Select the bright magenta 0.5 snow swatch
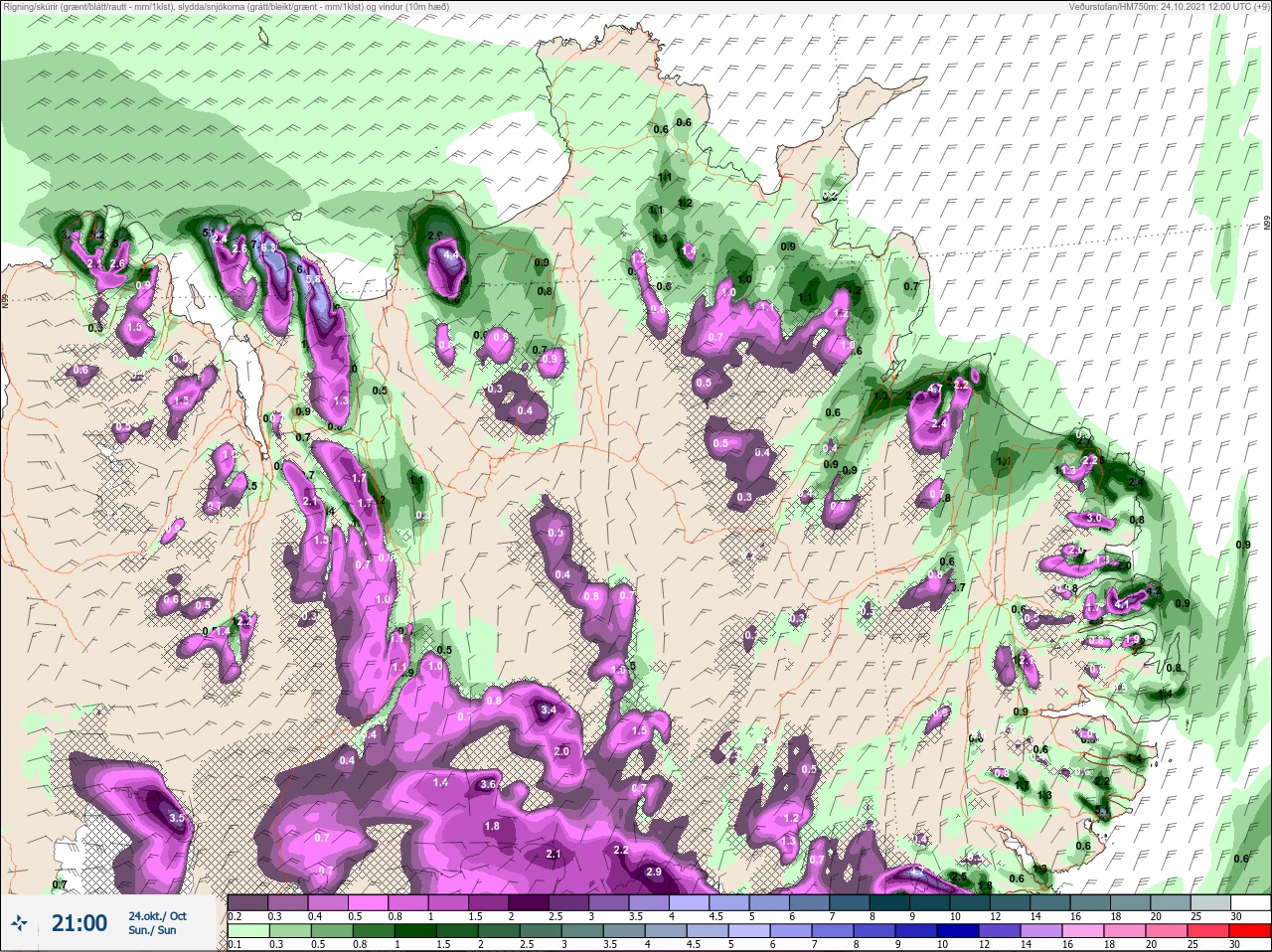This screenshot has height=952, width=1272. (369, 902)
